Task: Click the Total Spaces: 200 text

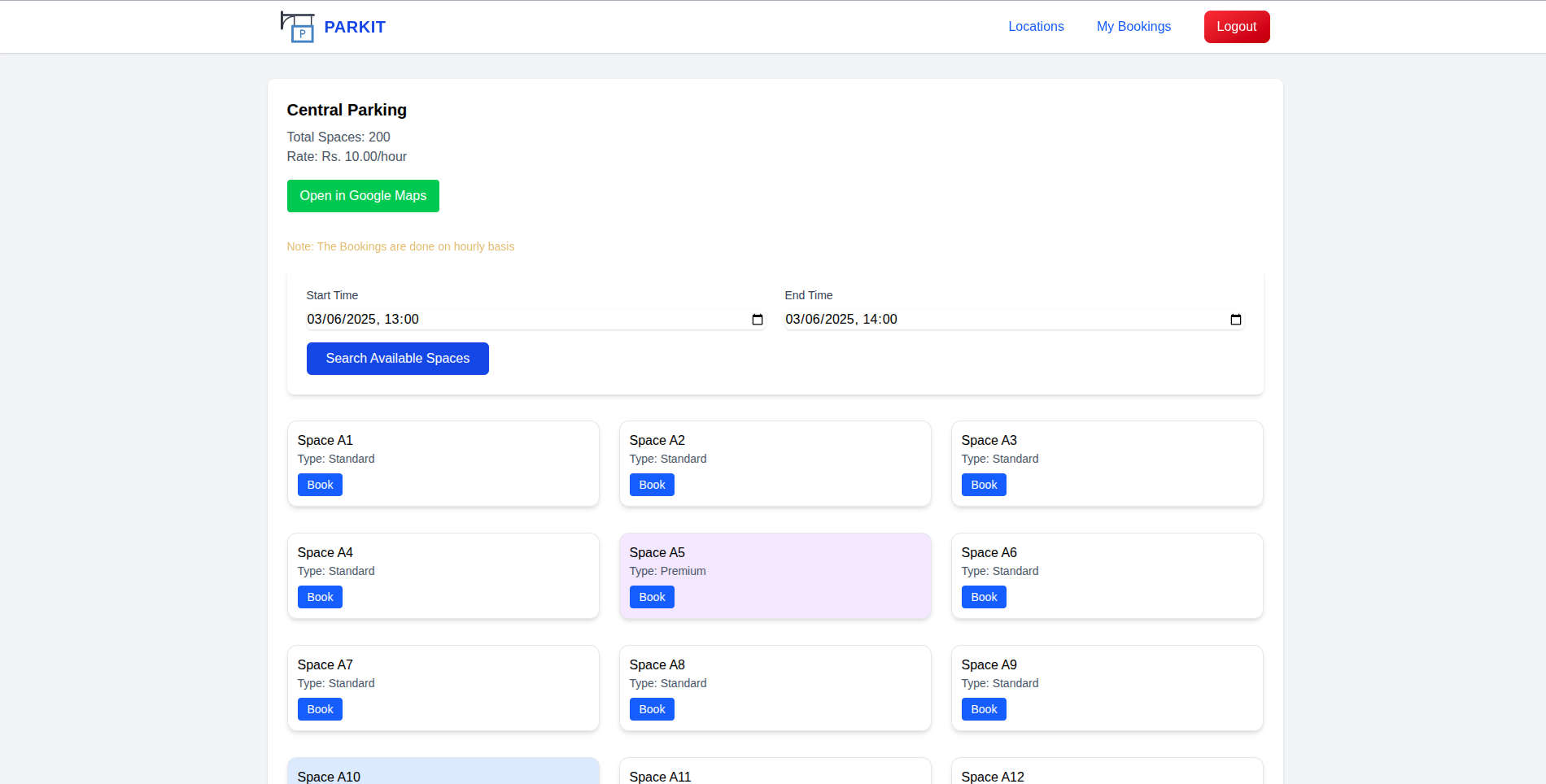Action: tap(338, 137)
